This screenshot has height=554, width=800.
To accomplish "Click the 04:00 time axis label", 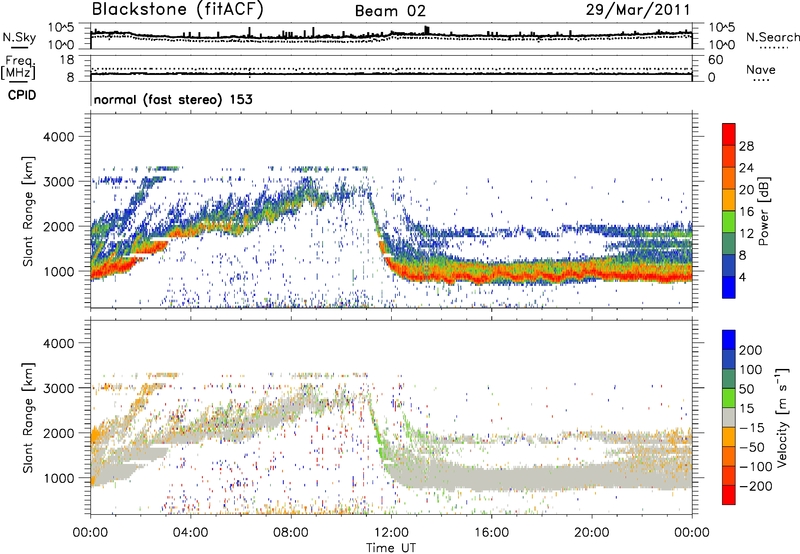I will [190, 533].
